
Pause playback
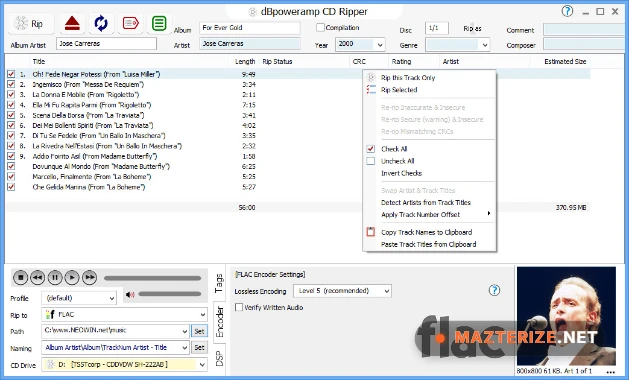[55, 277]
